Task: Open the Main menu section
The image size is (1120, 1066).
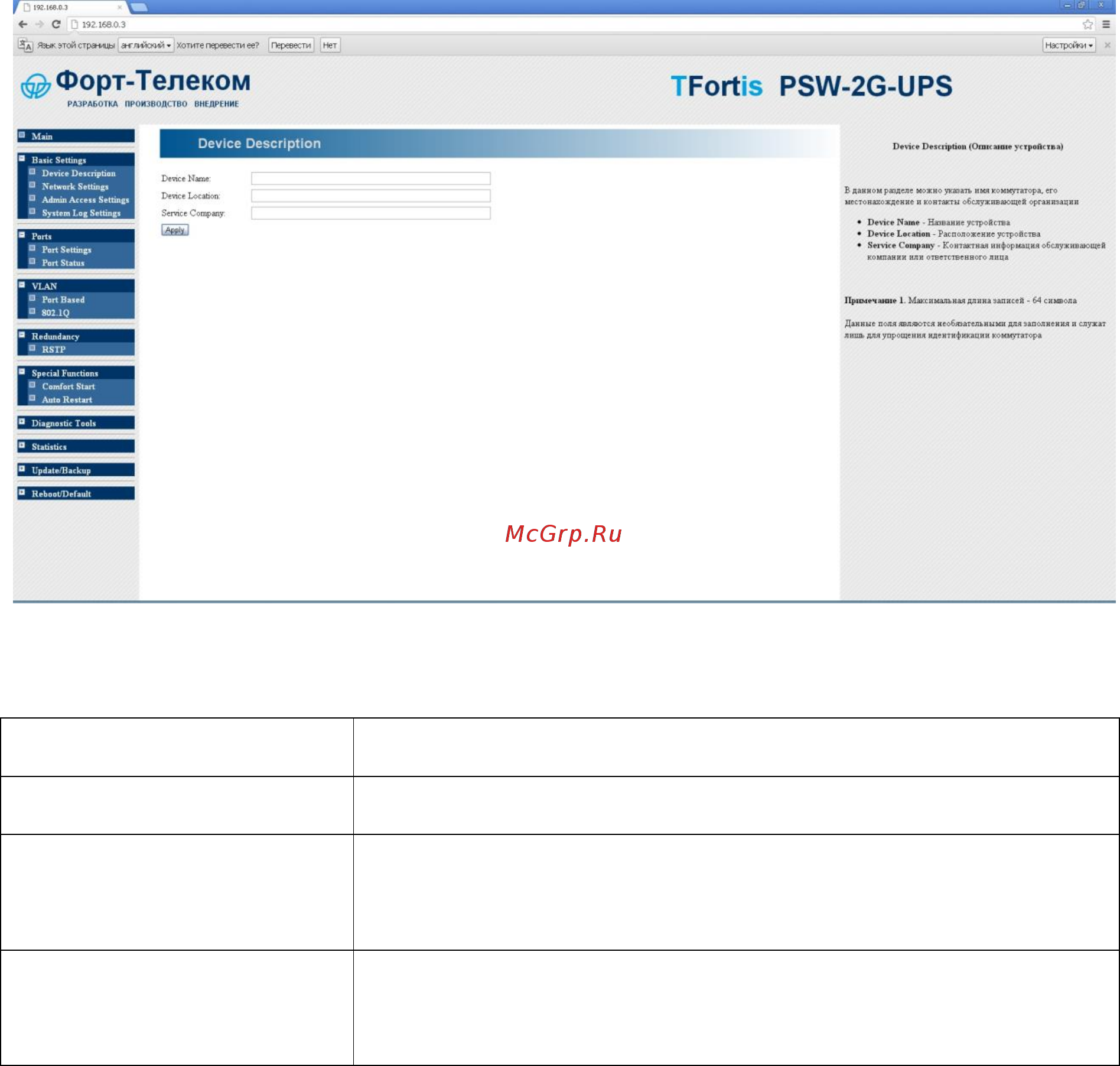Action: pyautogui.click(x=76, y=136)
